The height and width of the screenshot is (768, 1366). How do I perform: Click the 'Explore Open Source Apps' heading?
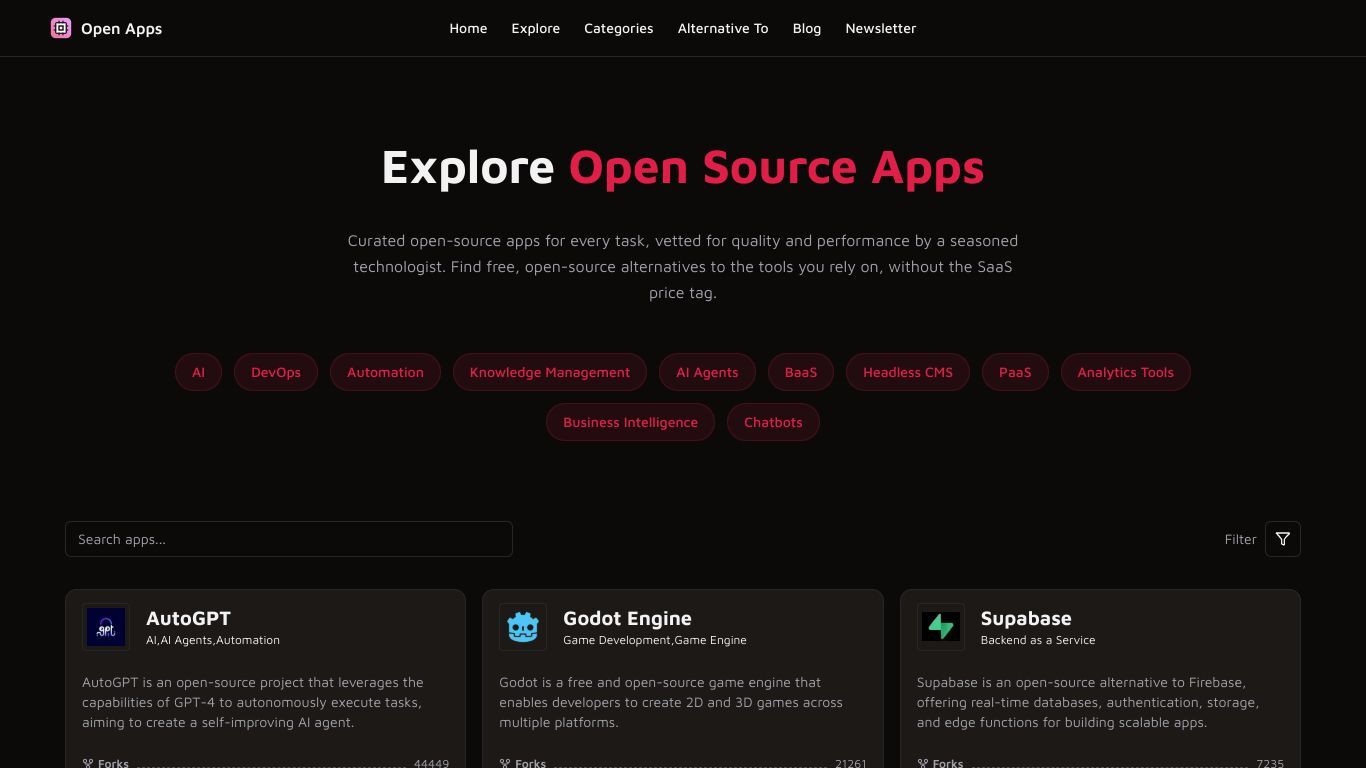(x=683, y=167)
